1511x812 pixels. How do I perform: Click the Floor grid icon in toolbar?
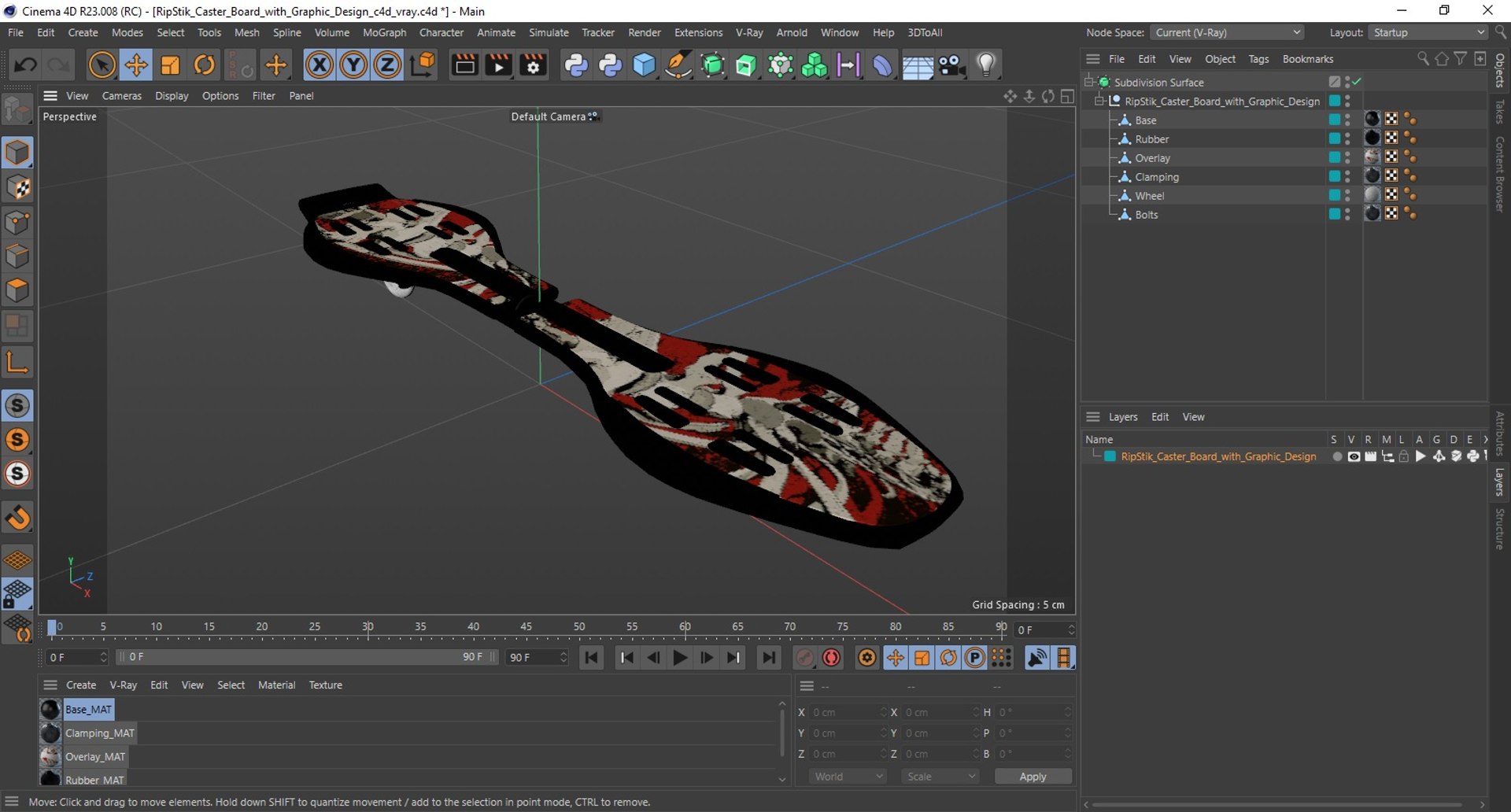(x=918, y=65)
